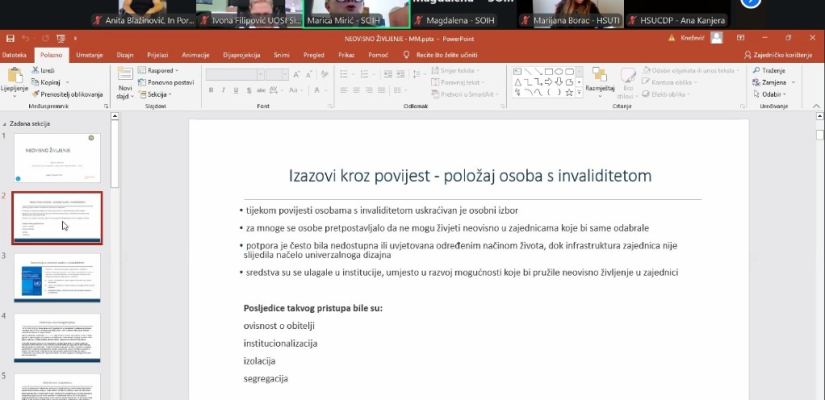
Task: Open the ribbon display options icon
Action: (741, 38)
